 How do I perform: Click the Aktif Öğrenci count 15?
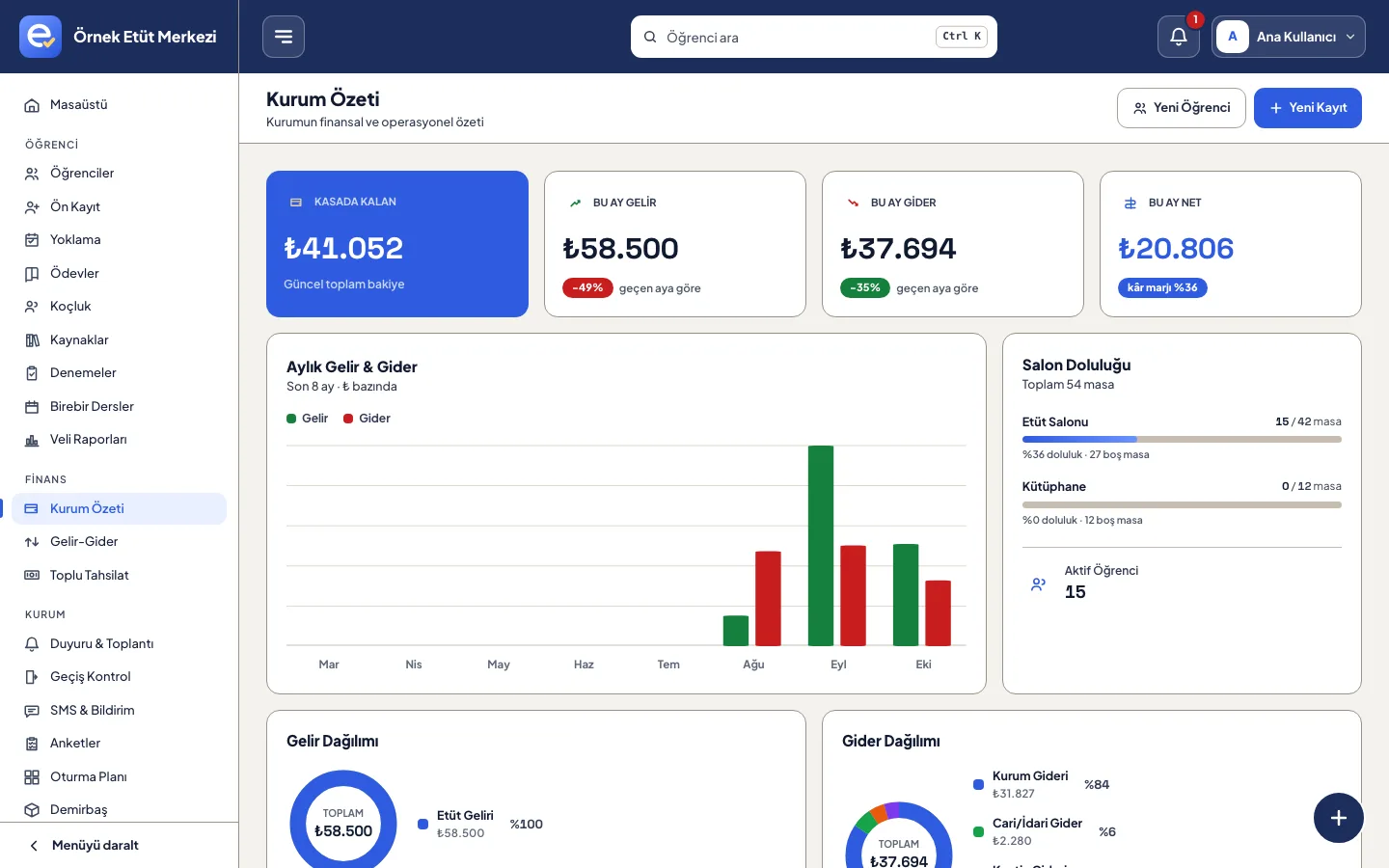[x=1076, y=592]
